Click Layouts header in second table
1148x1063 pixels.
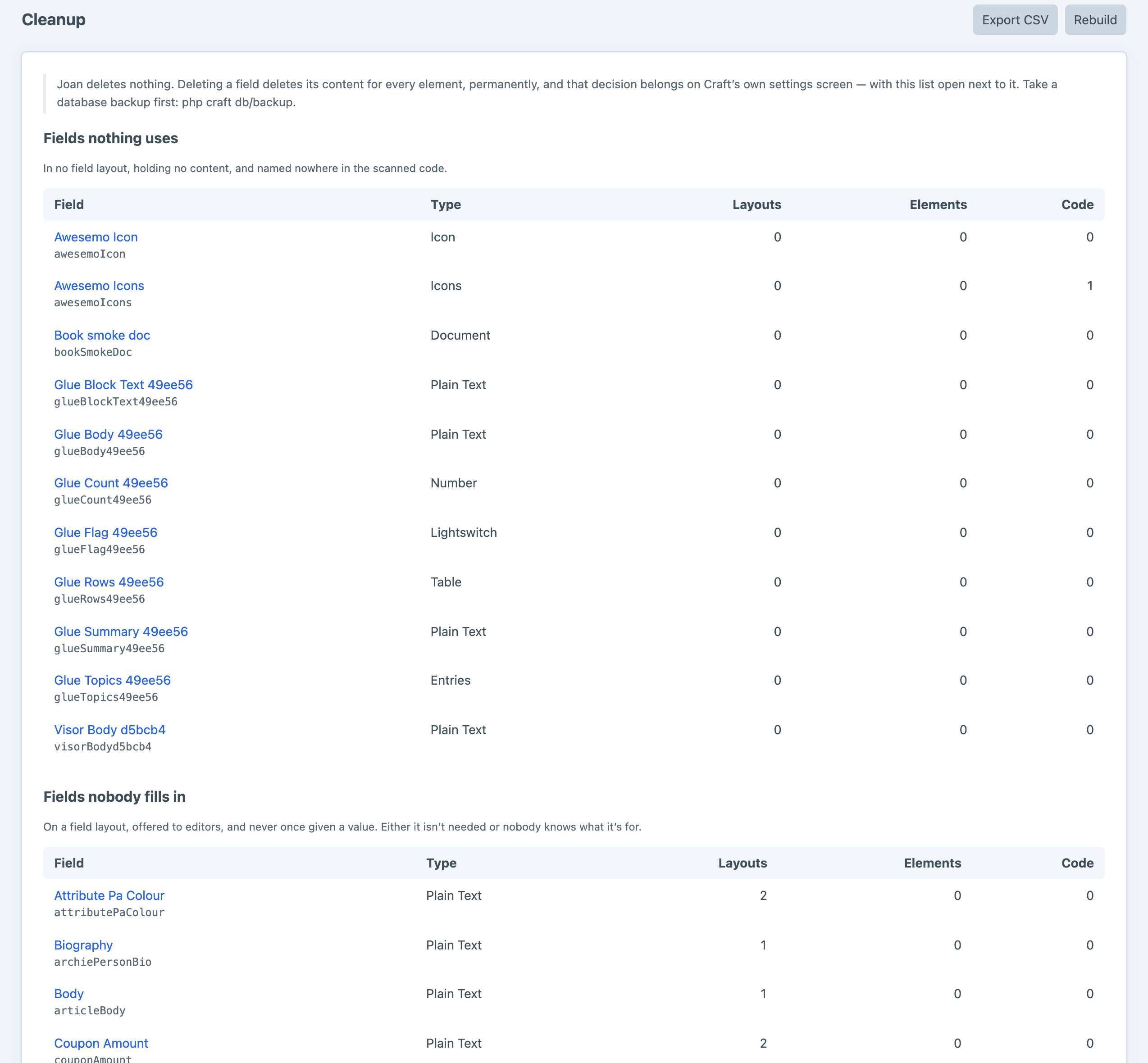click(x=743, y=863)
